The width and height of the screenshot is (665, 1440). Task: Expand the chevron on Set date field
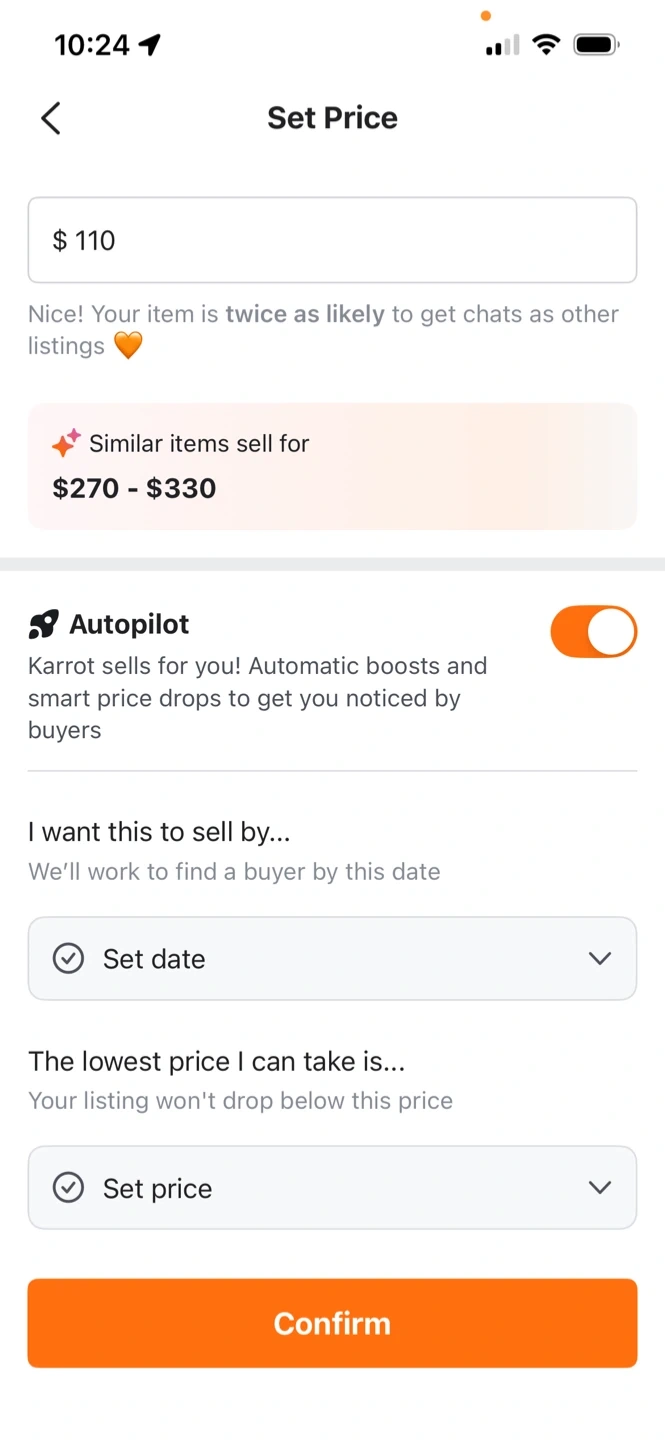click(x=600, y=959)
